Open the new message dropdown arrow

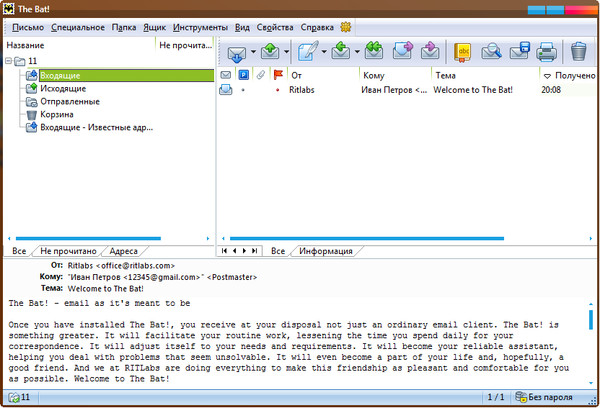coord(324,52)
